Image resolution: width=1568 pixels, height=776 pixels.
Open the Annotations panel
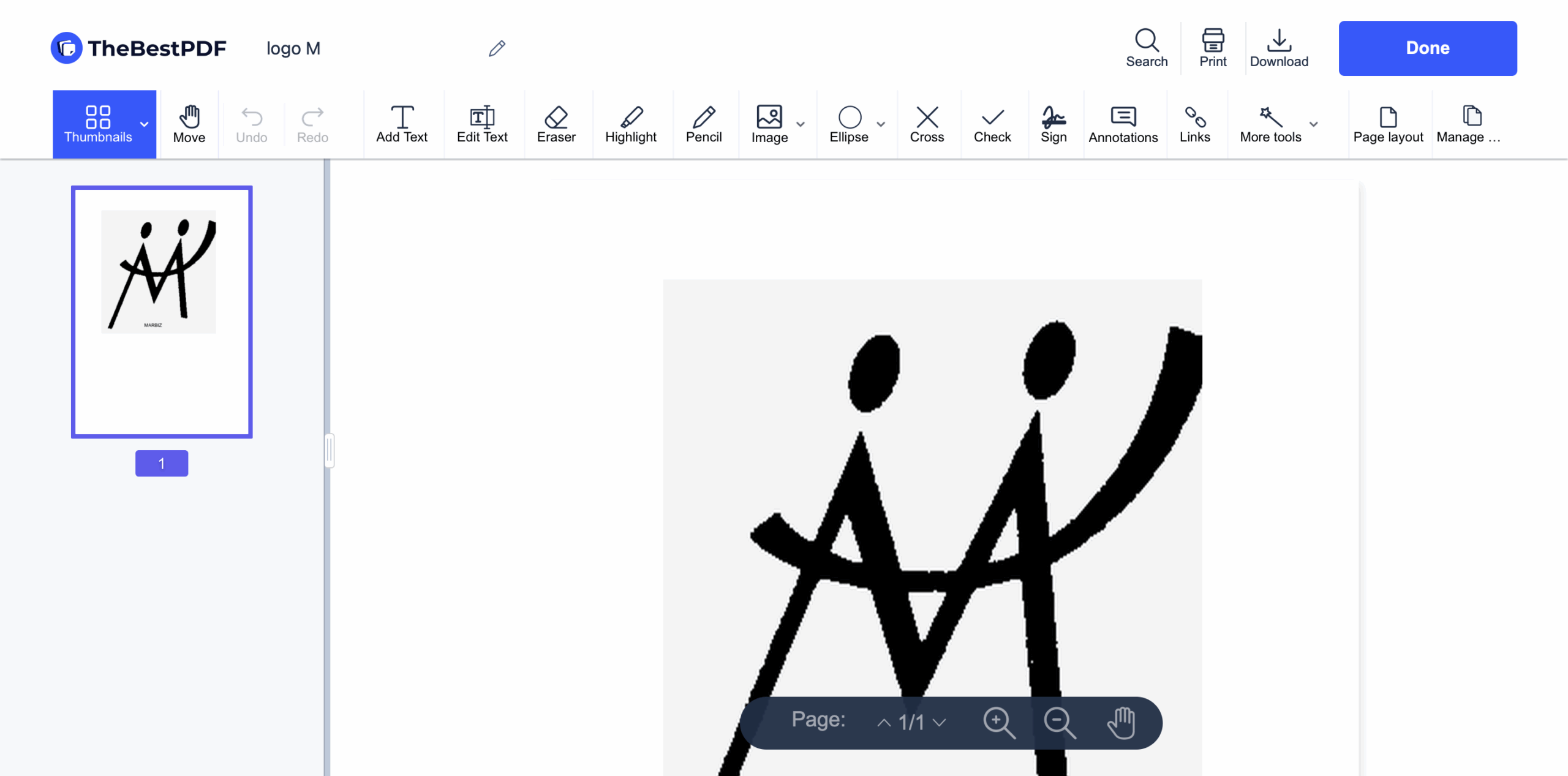(1123, 124)
